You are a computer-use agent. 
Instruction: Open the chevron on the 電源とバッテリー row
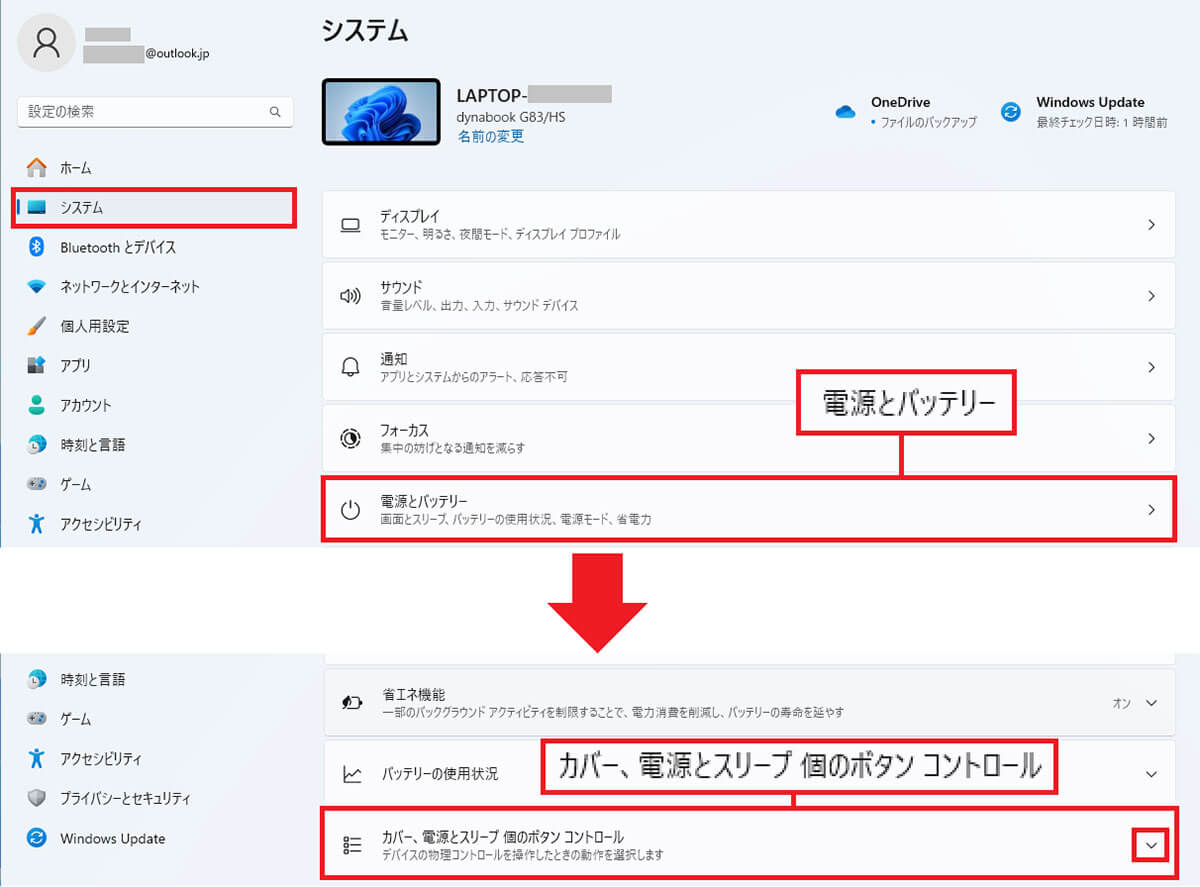pos(1151,510)
